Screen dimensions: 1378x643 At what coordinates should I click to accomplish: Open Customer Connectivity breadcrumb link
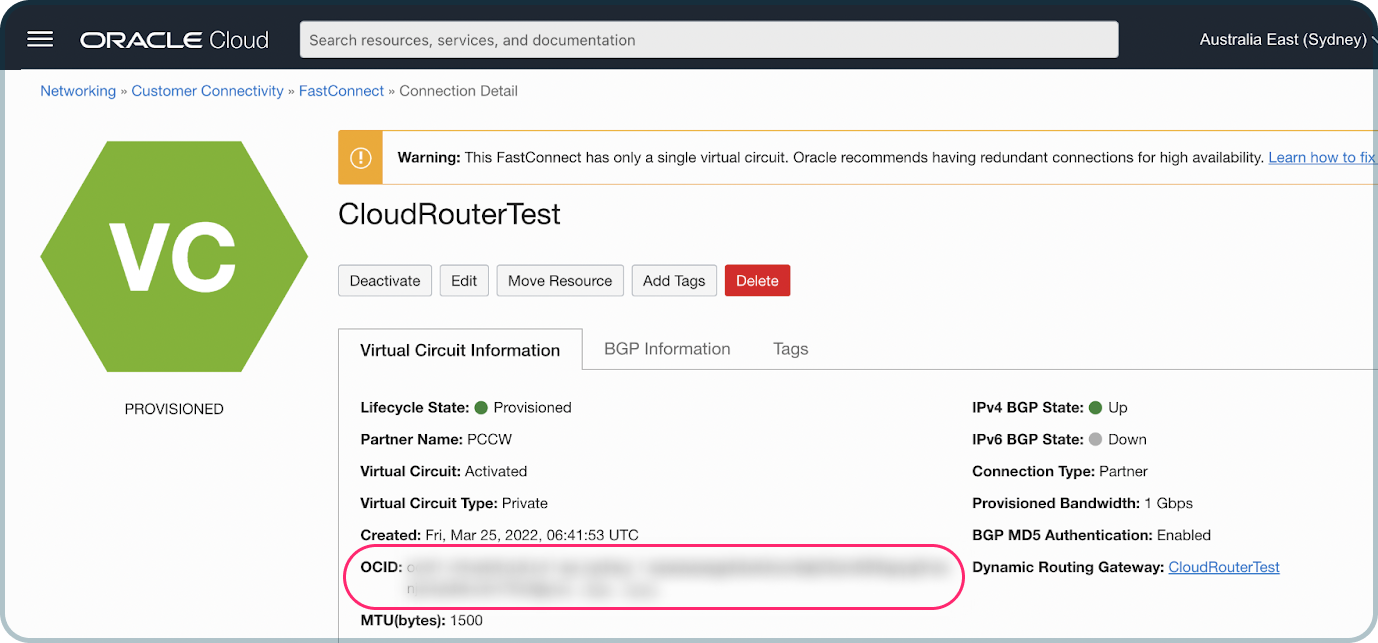208,91
